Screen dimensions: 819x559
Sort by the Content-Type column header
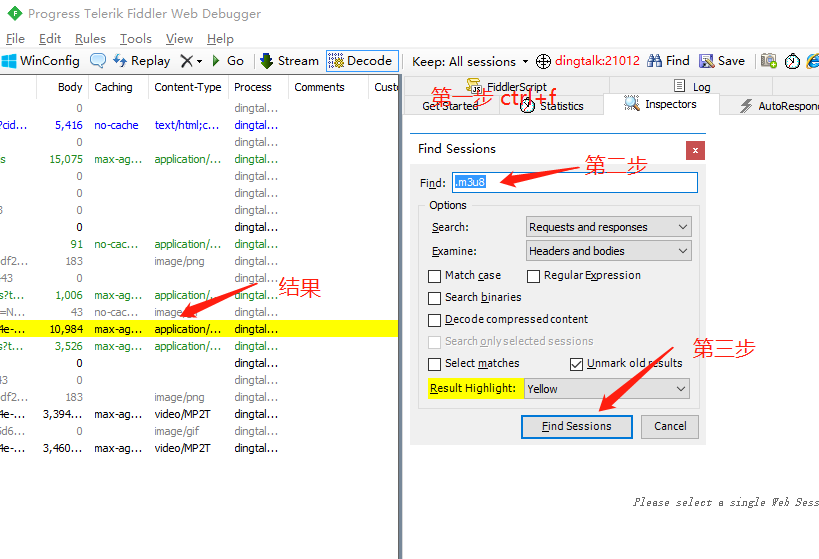point(189,87)
